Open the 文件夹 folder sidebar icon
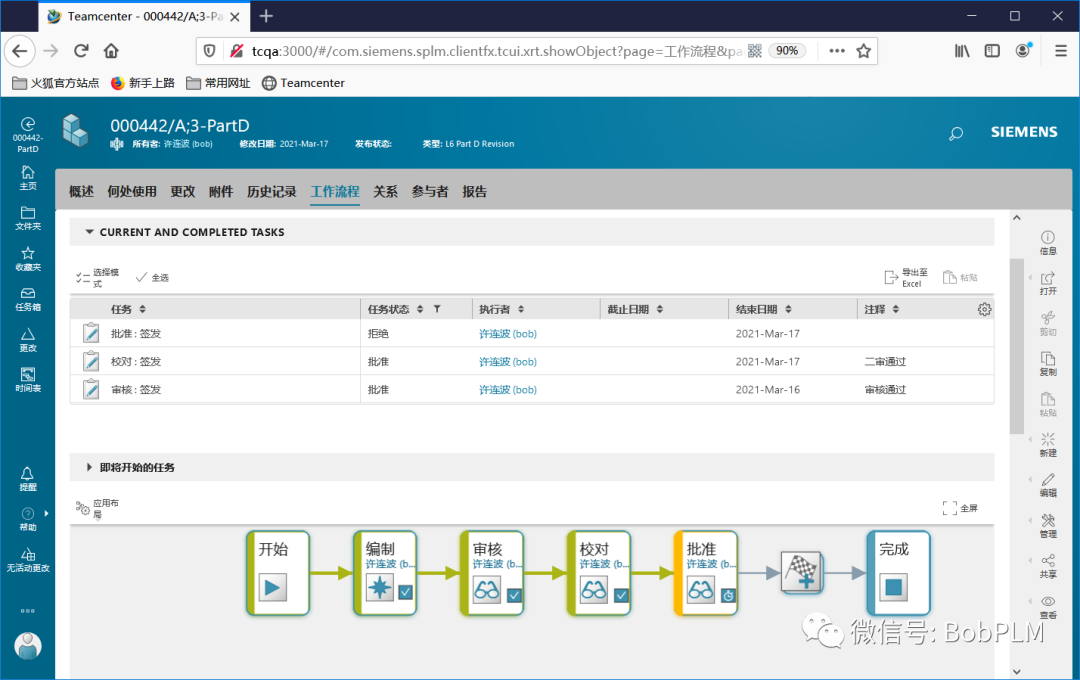Image resolution: width=1080 pixels, height=680 pixels. point(28,218)
